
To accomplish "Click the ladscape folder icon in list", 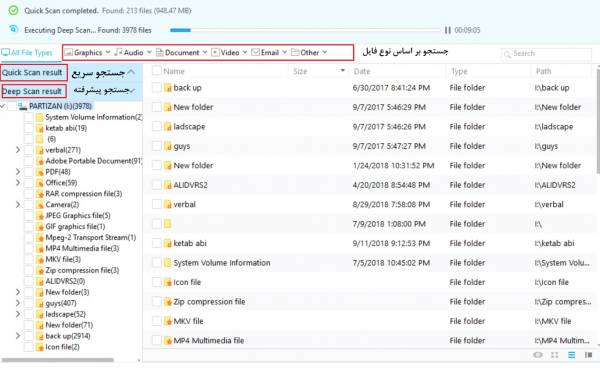I will pos(168,127).
